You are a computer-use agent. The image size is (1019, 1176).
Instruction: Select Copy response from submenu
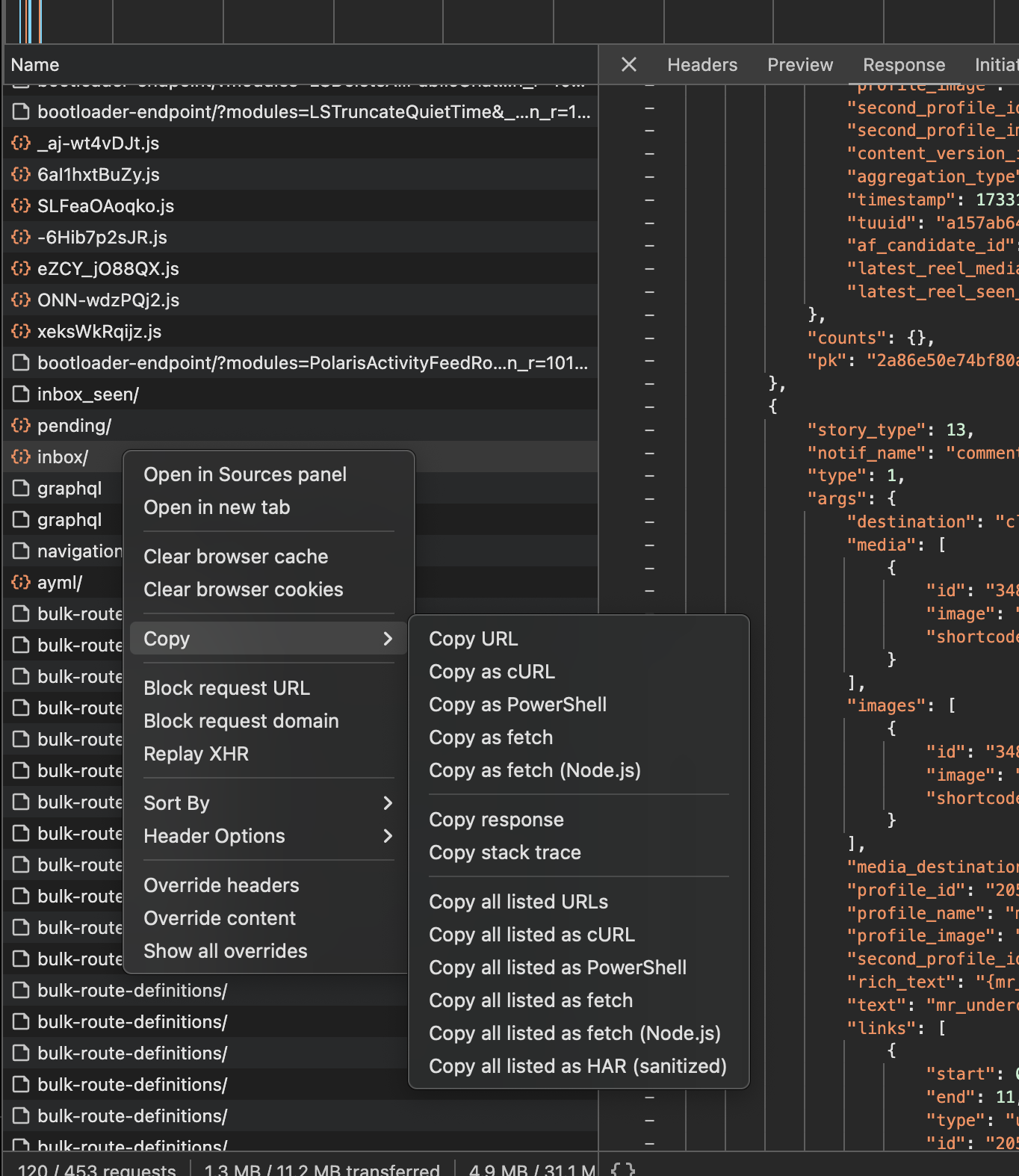coord(496,820)
